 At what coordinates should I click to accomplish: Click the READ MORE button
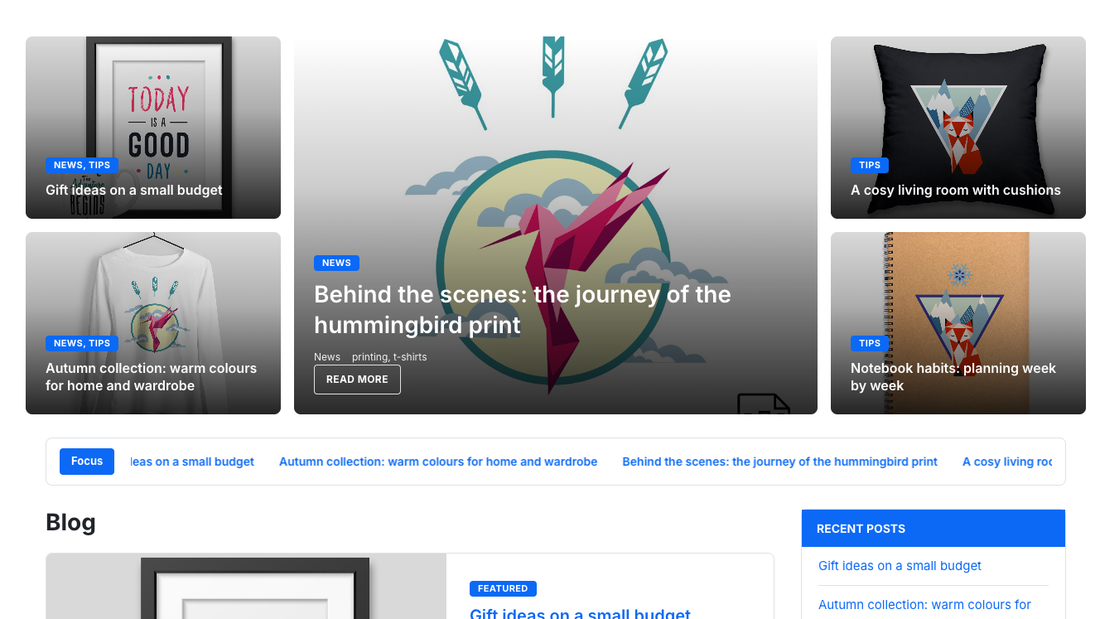[357, 379]
